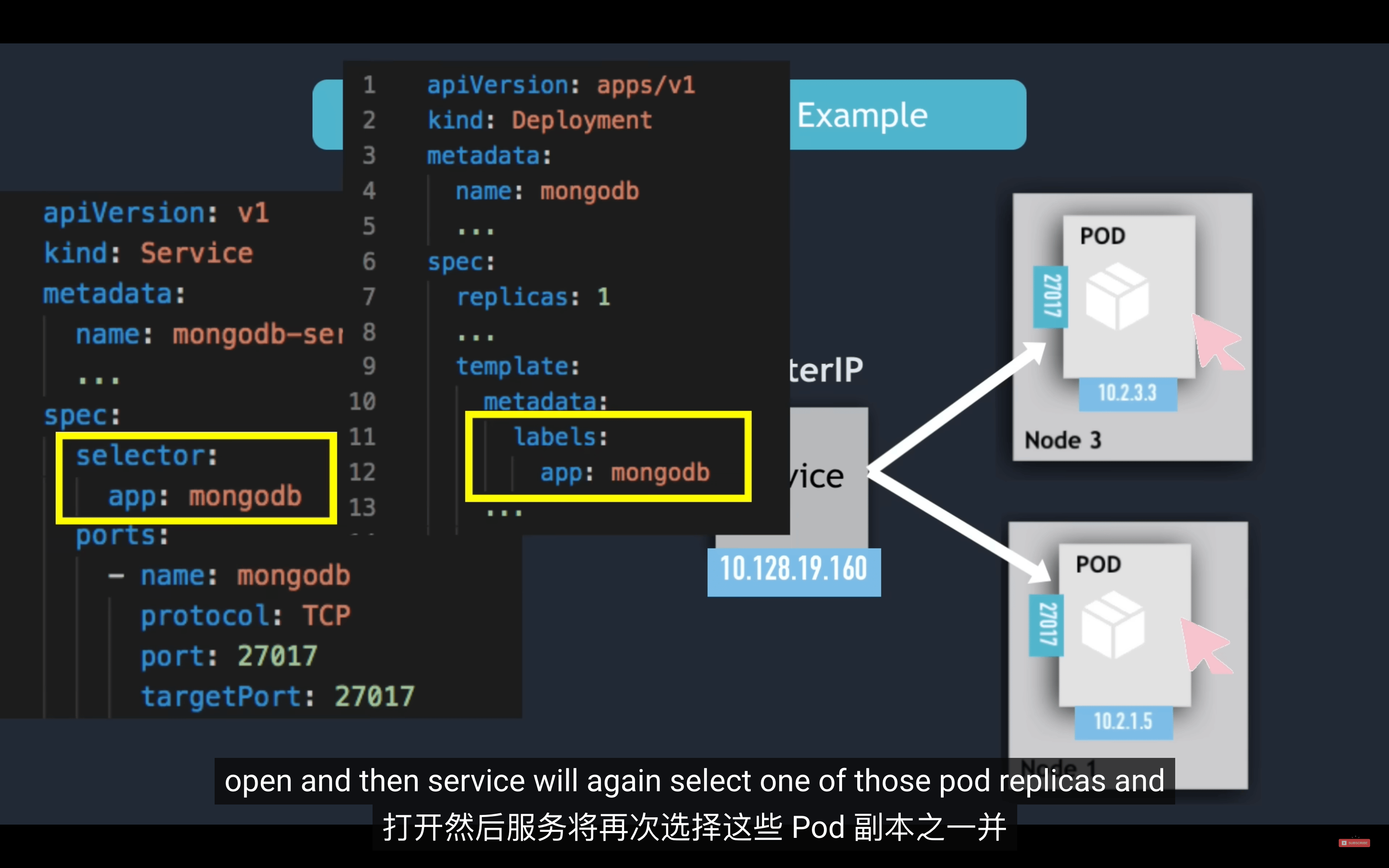Click the Chinese subtitle line
Image resolution: width=1389 pixels, height=868 pixels.
tap(694, 827)
